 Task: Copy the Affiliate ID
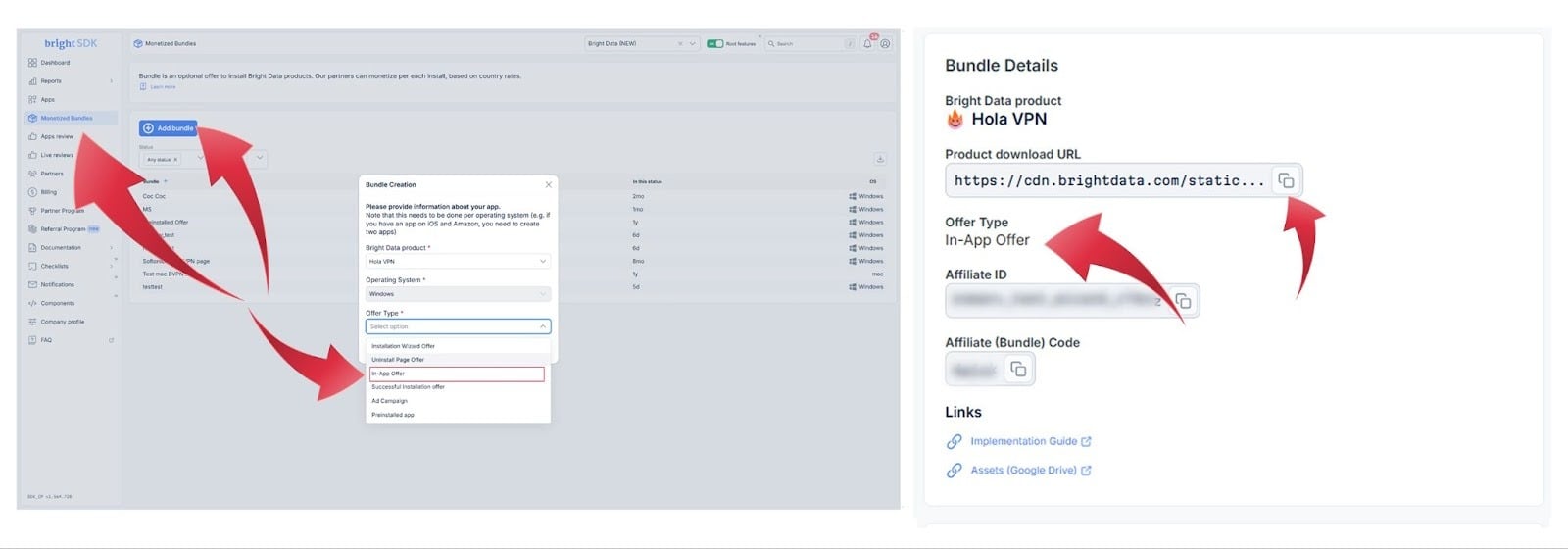pyautogui.click(x=1183, y=301)
